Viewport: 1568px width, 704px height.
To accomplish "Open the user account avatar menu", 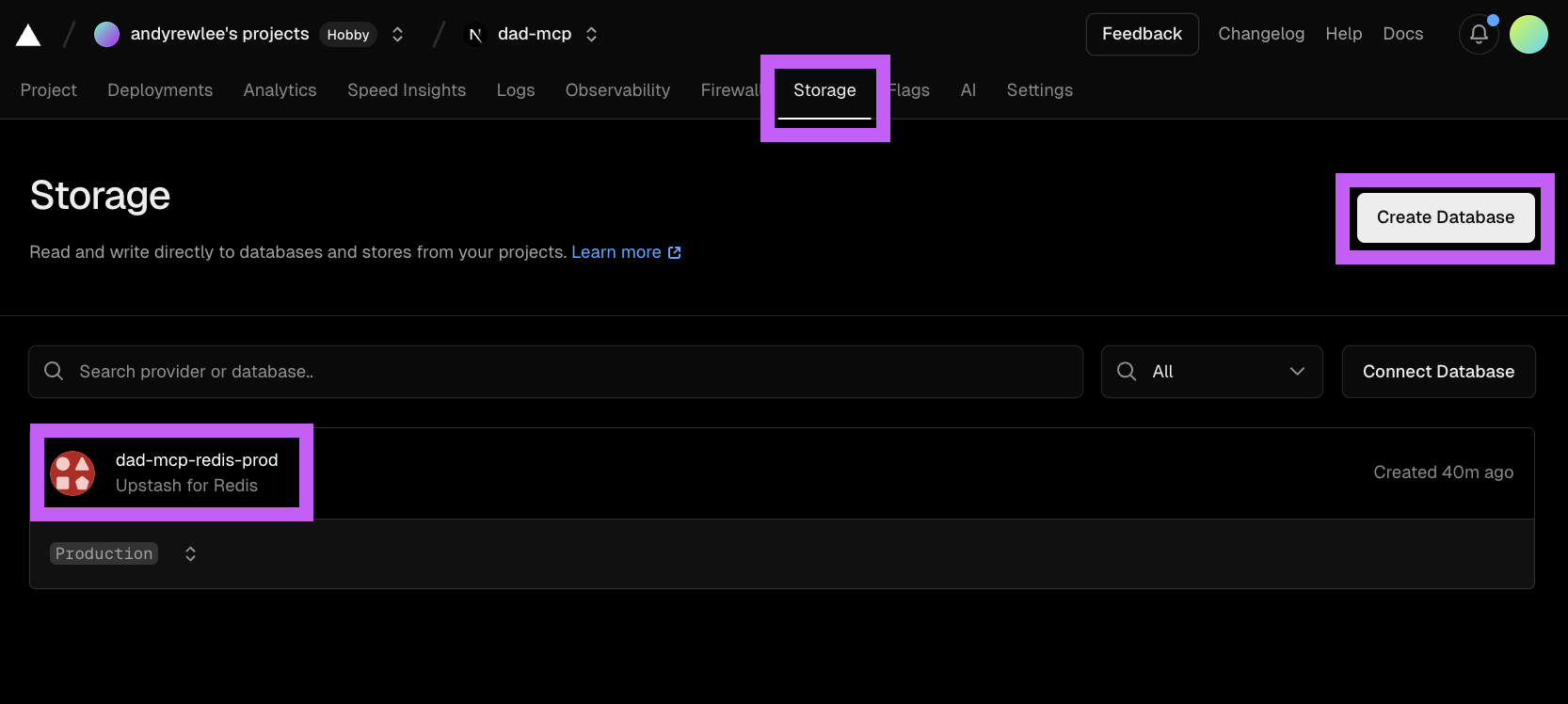I will (x=1528, y=34).
